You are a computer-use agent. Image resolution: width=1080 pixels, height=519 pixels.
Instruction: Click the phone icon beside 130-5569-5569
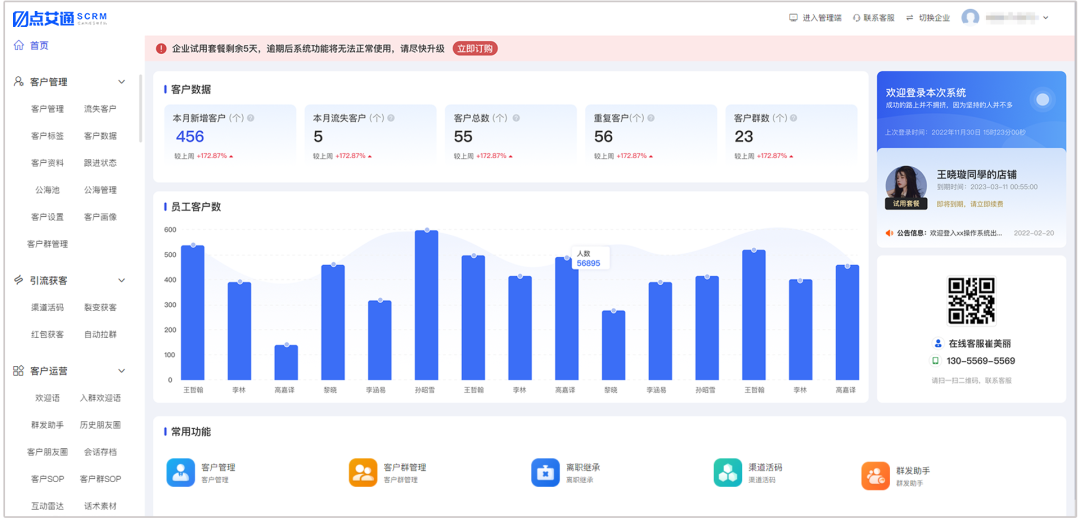pos(936,361)
